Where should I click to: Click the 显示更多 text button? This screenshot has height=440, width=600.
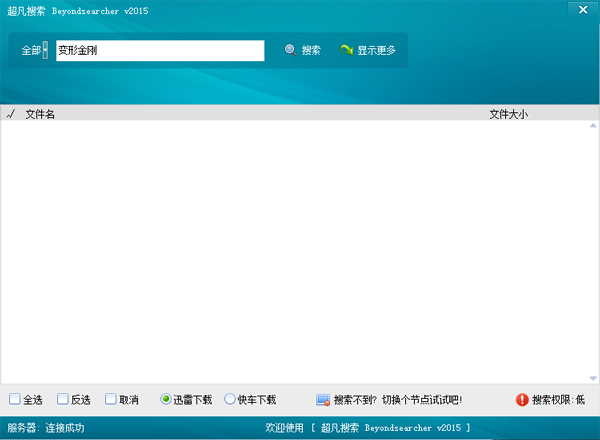click(x=377, y=50)
